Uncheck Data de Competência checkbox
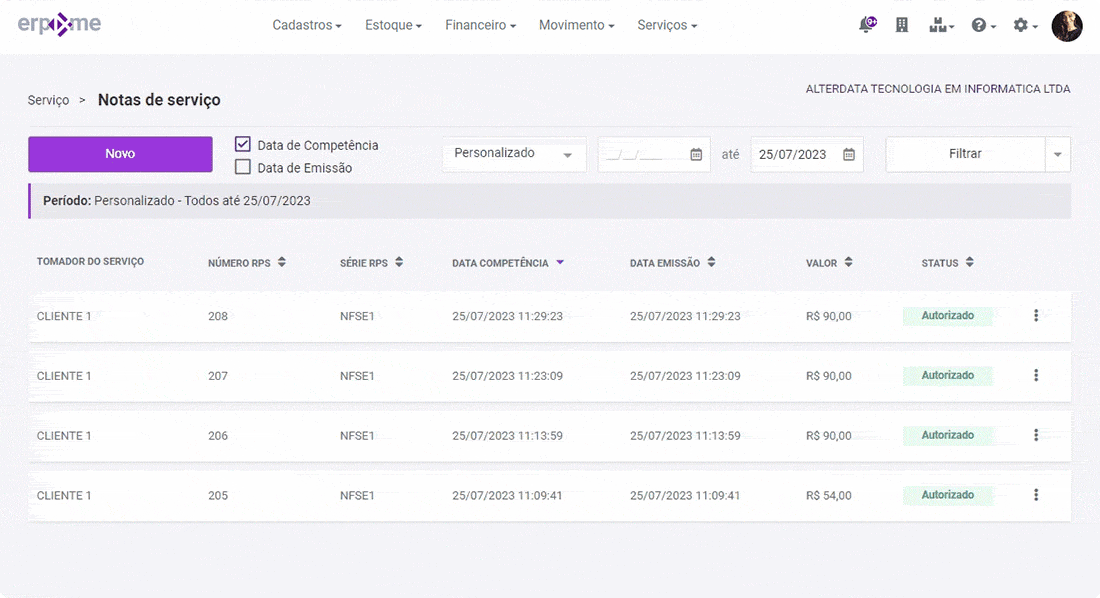 click(243, 145)
